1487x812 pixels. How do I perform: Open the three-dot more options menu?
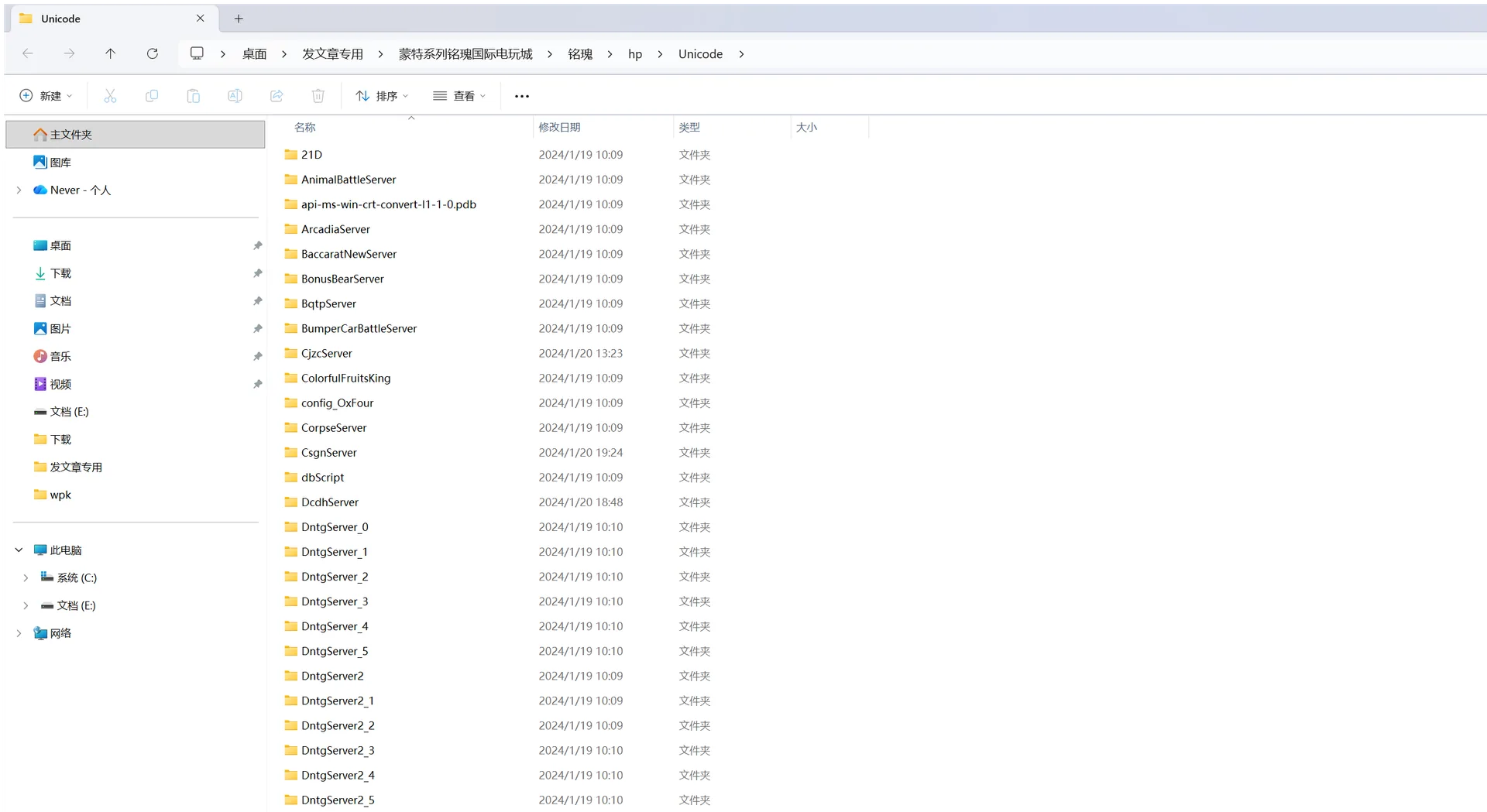(x=522, y=96)
